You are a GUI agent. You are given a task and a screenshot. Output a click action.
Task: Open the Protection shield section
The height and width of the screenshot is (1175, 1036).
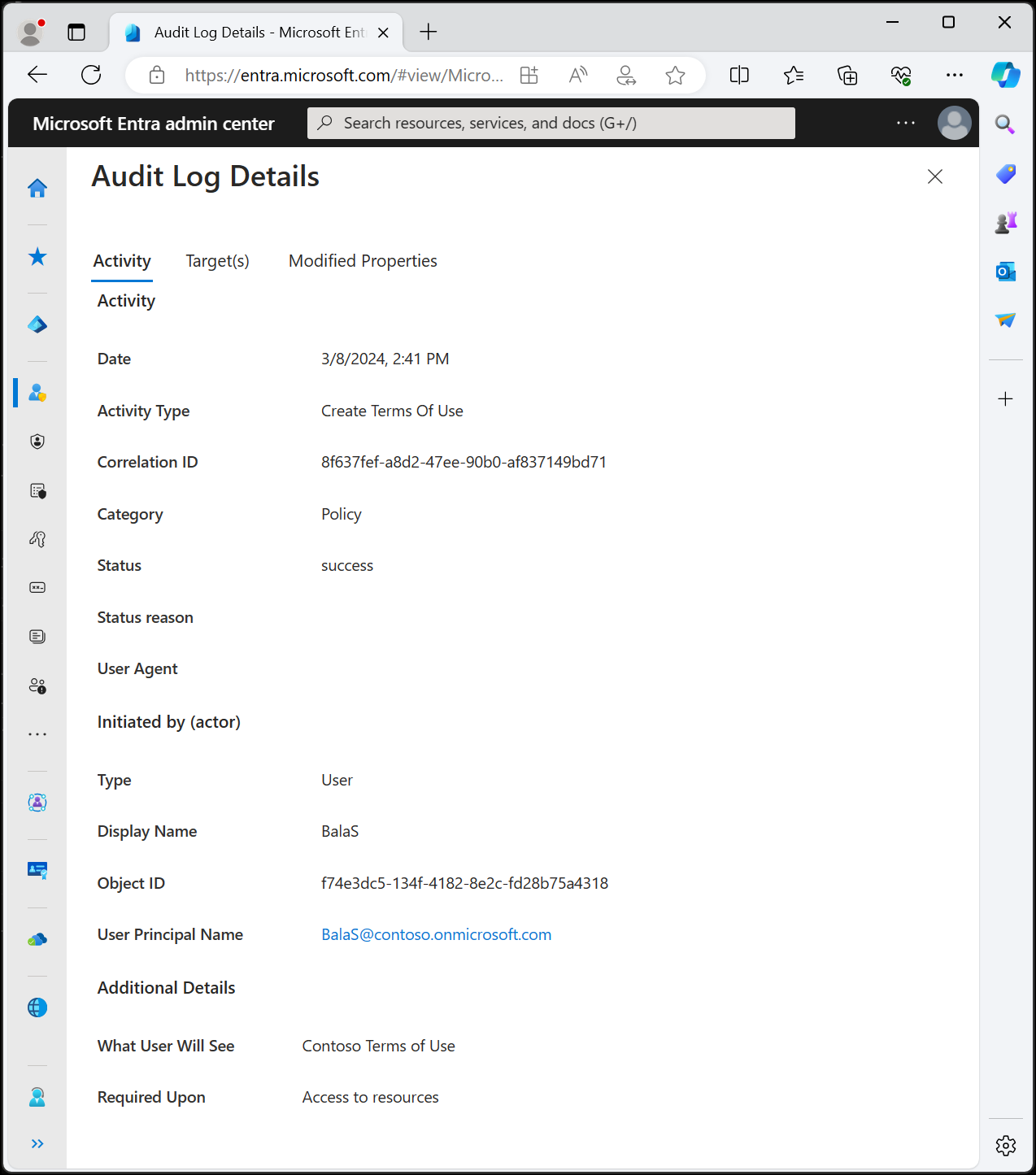coord(37,442)
